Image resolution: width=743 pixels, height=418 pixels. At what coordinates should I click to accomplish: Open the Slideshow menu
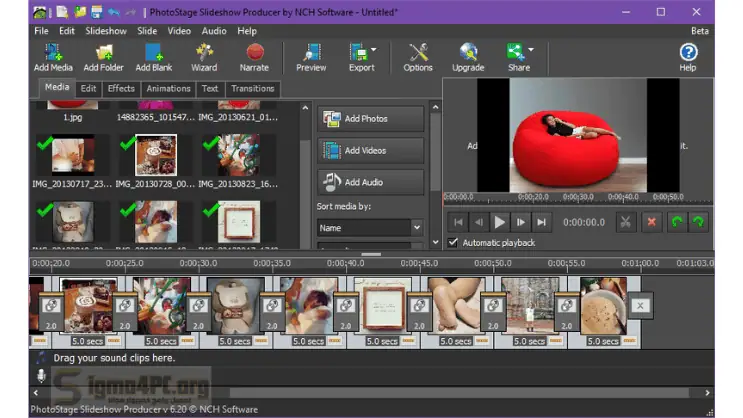[106, 31]
